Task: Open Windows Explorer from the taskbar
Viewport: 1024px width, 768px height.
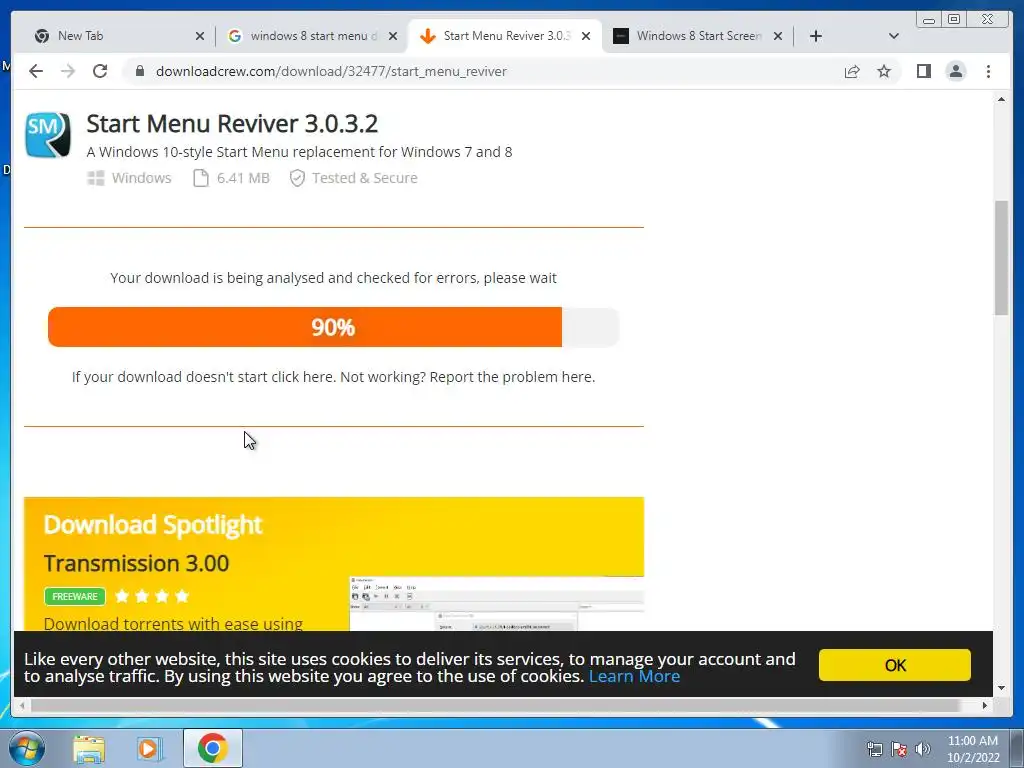Action: pyautogui.click(x=89, y=748)
